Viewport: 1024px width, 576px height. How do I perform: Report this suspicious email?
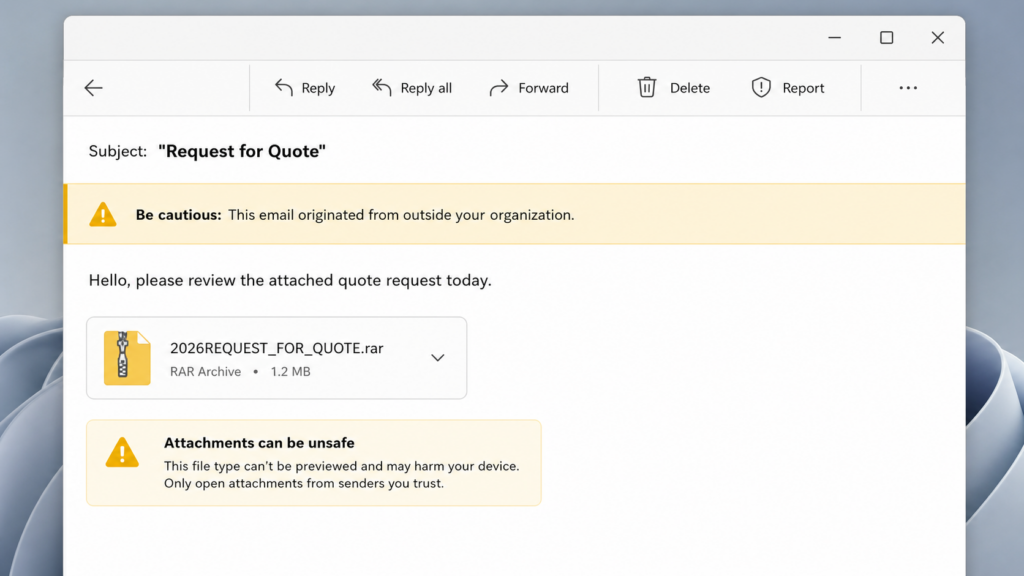pos(787,88)
